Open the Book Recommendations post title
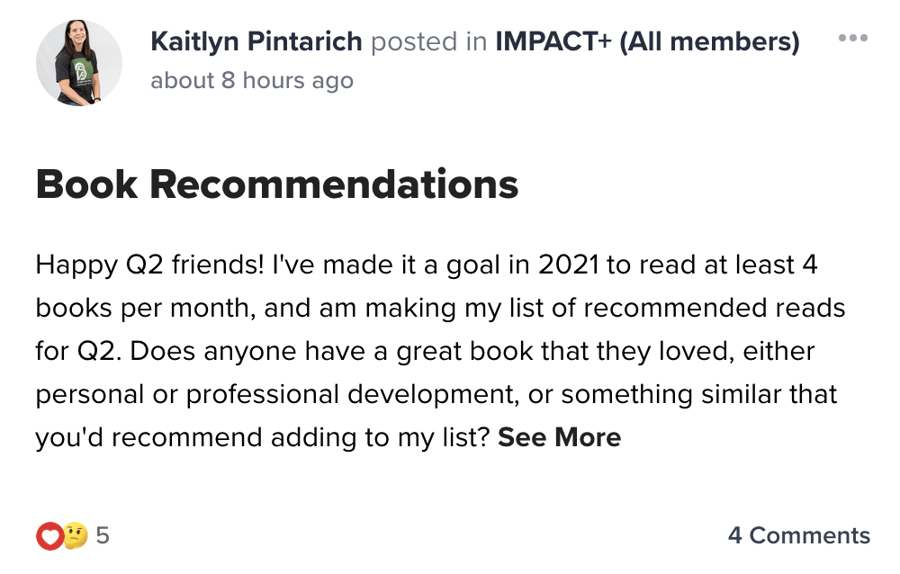The height and width of the screenshot is (574, 900). click(x=277, y=185)
